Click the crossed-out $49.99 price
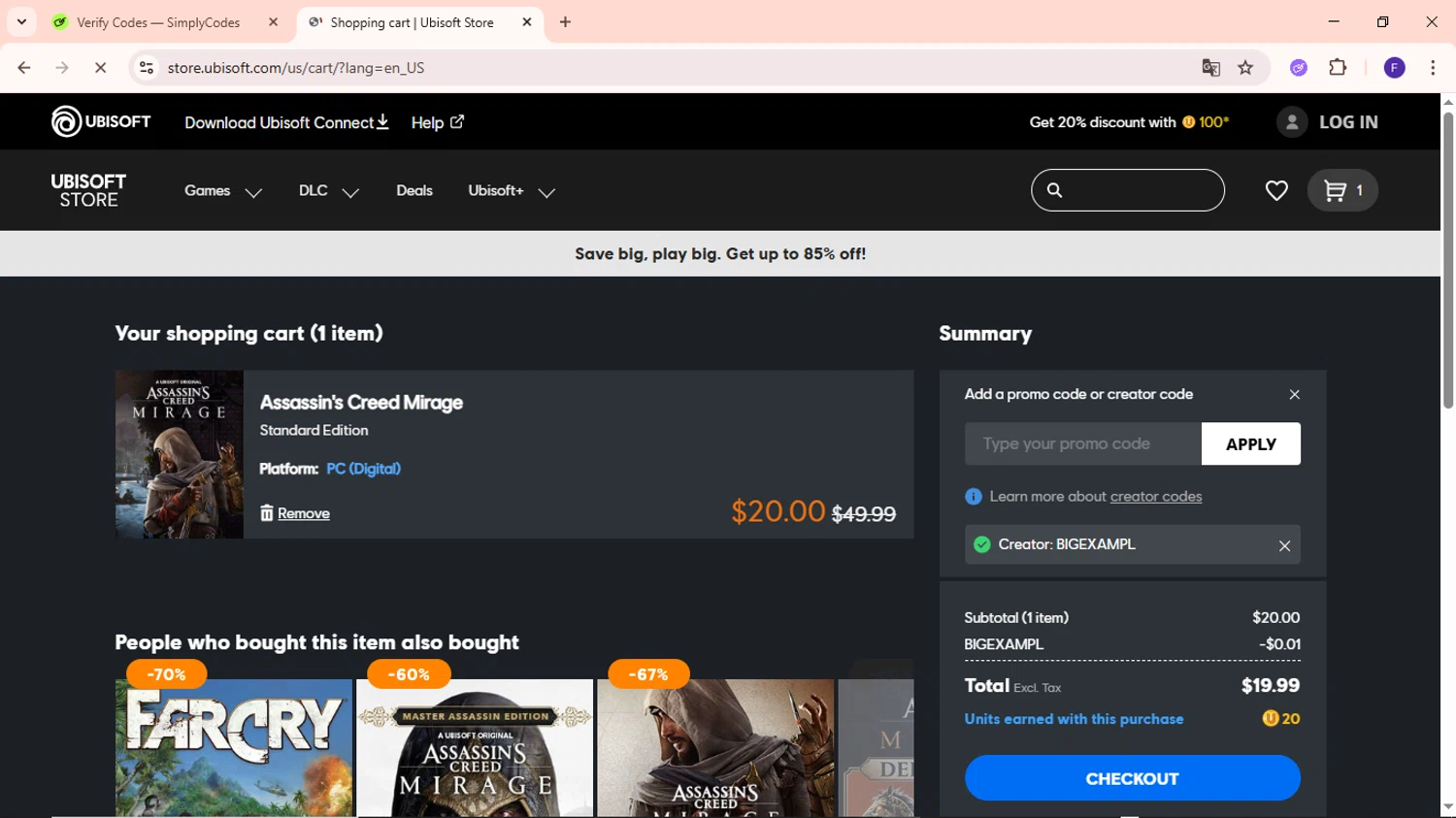 tap(864, 514)
